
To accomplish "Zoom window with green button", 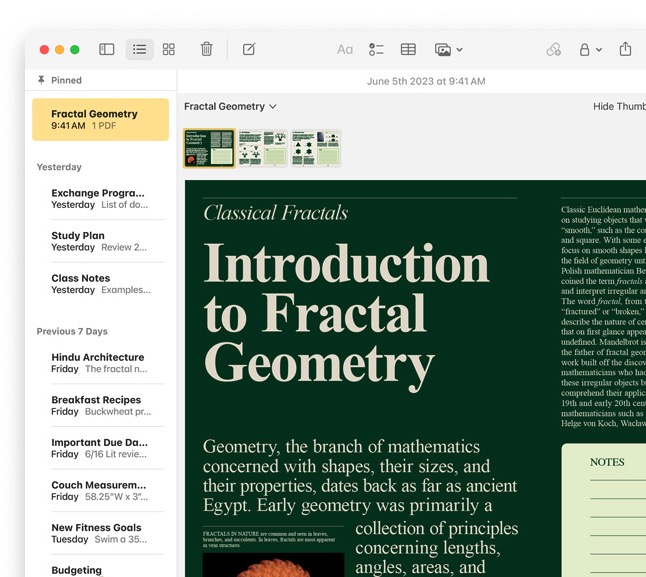I will point(75,49).
